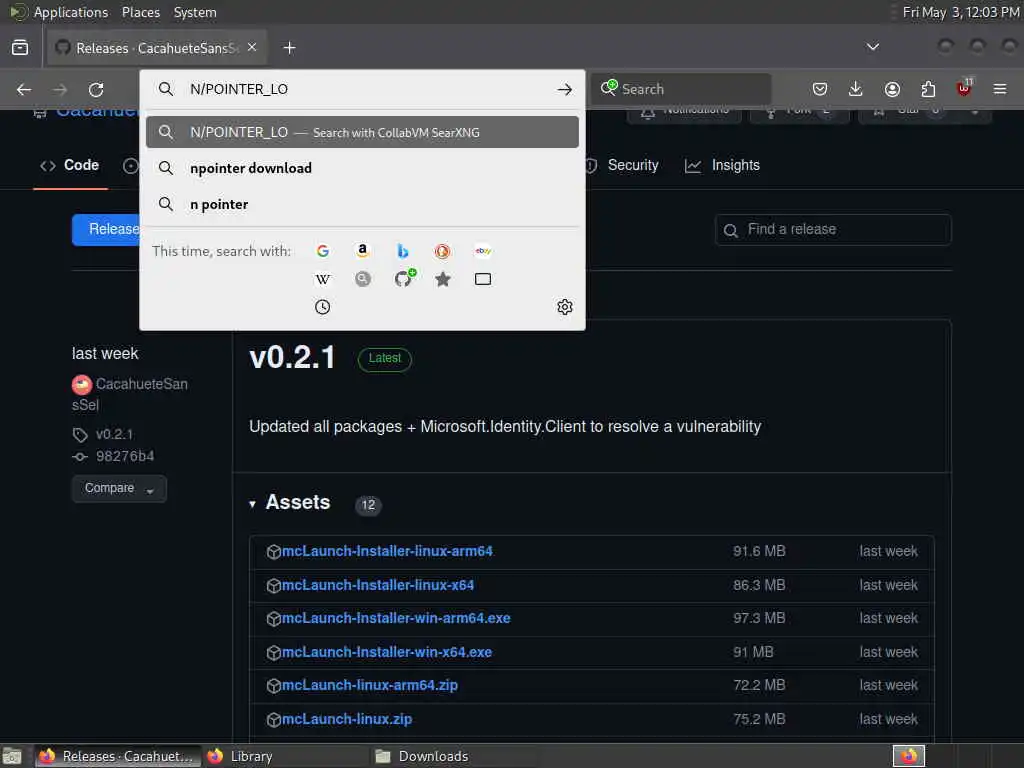
Task: Download mcLaunch-Installer-linux-x64
Action: coord(377,585)
